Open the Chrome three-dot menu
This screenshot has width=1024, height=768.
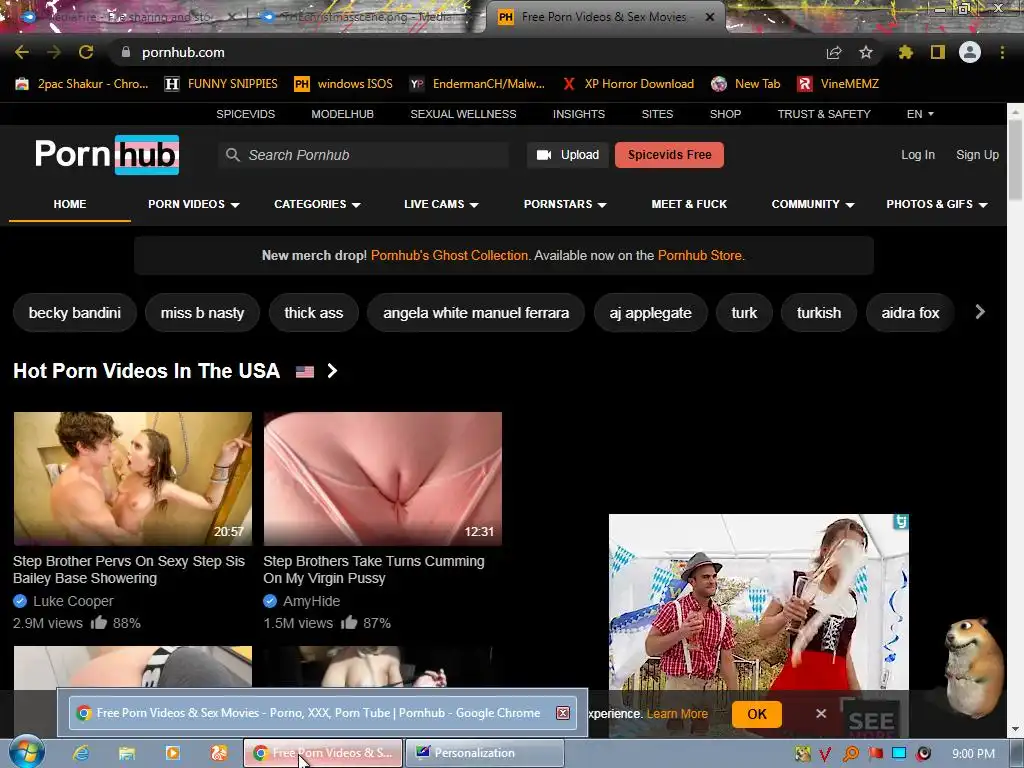click(1002, 52)
